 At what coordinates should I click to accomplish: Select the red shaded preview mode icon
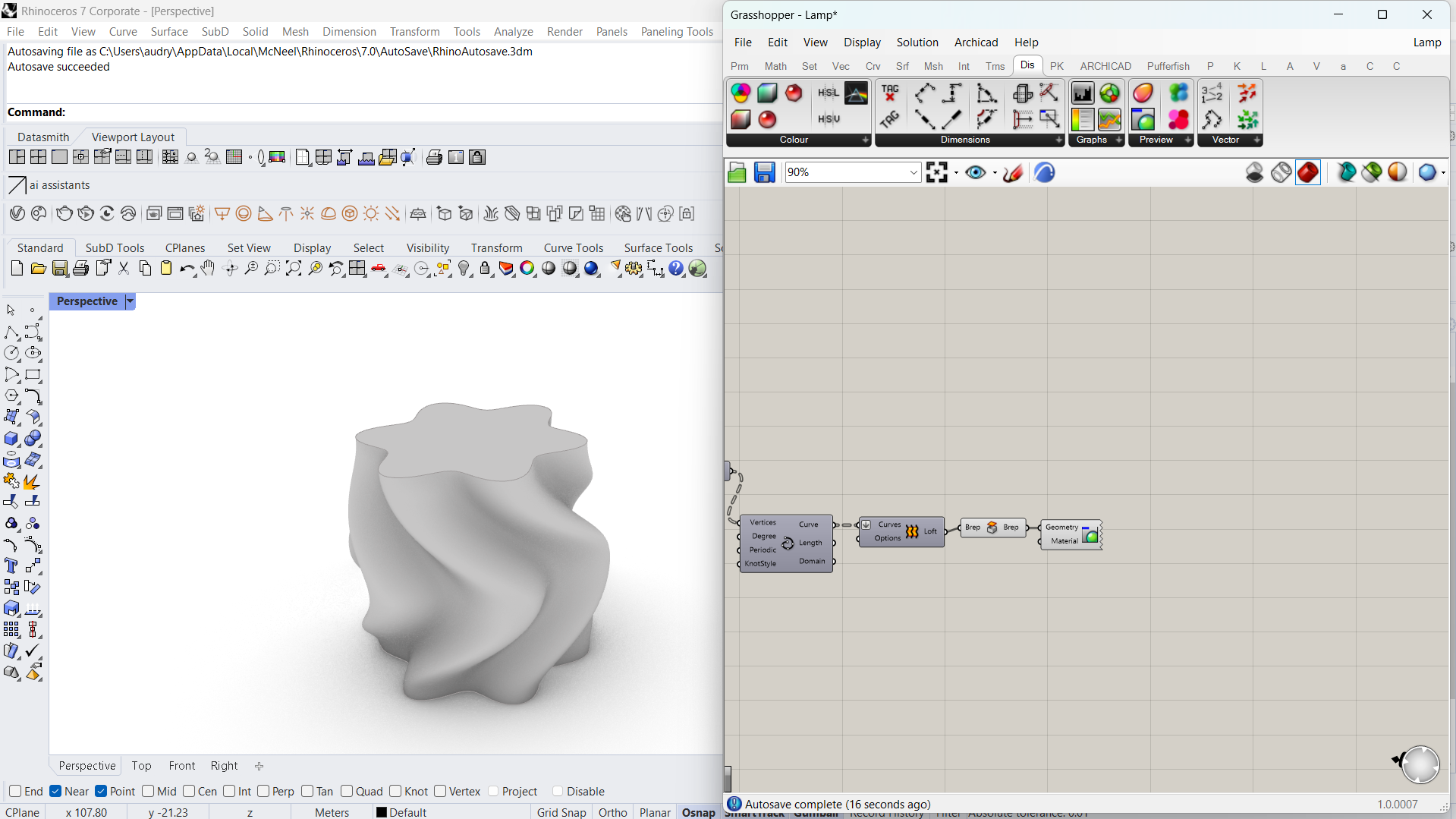[x=1308, y=173]
